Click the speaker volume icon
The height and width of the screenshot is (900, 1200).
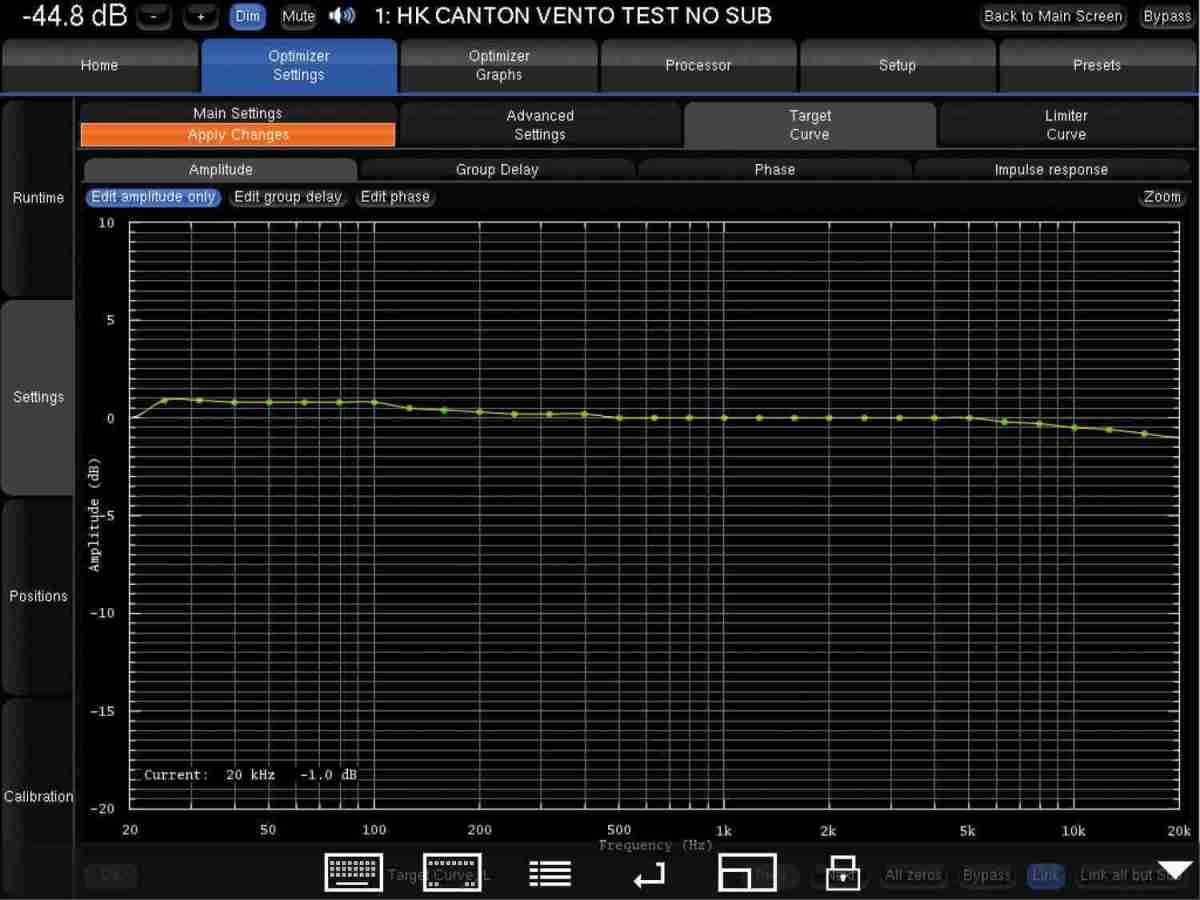point(342,16)
